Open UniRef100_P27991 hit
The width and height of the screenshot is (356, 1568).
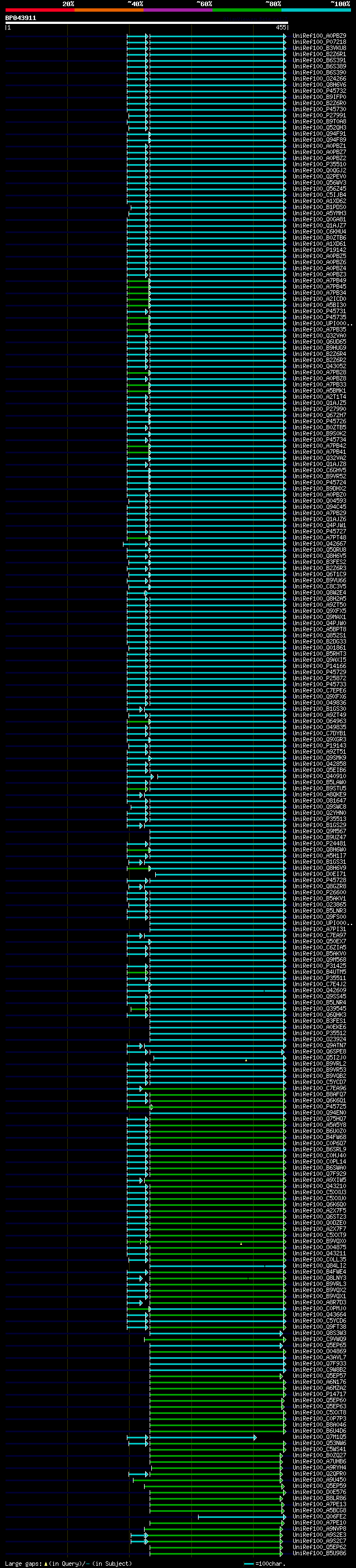tap(319, 116)
